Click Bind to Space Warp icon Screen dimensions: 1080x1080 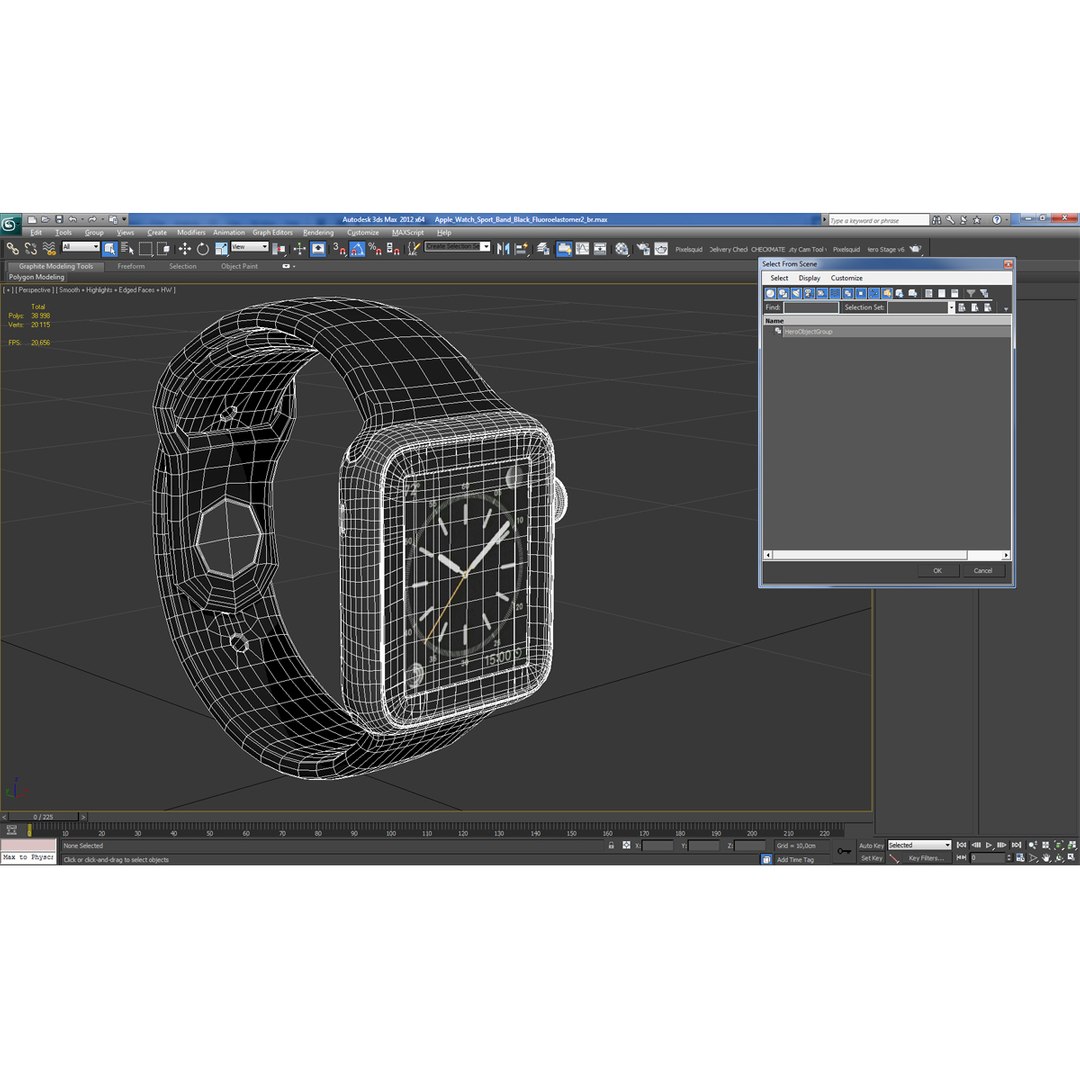(x=49, y=249)
